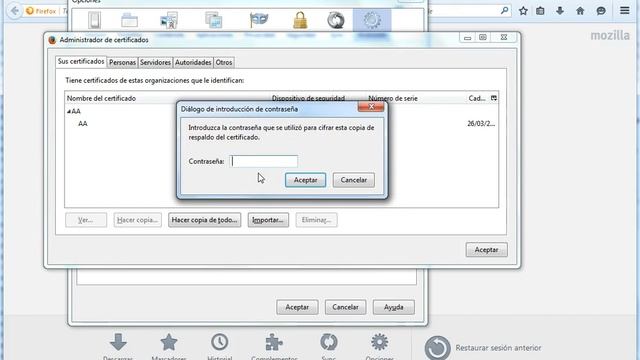Select the Security padlock icon in Opciones
The height and width of the screenshot is (360, 640).
[x=300, y=21]
